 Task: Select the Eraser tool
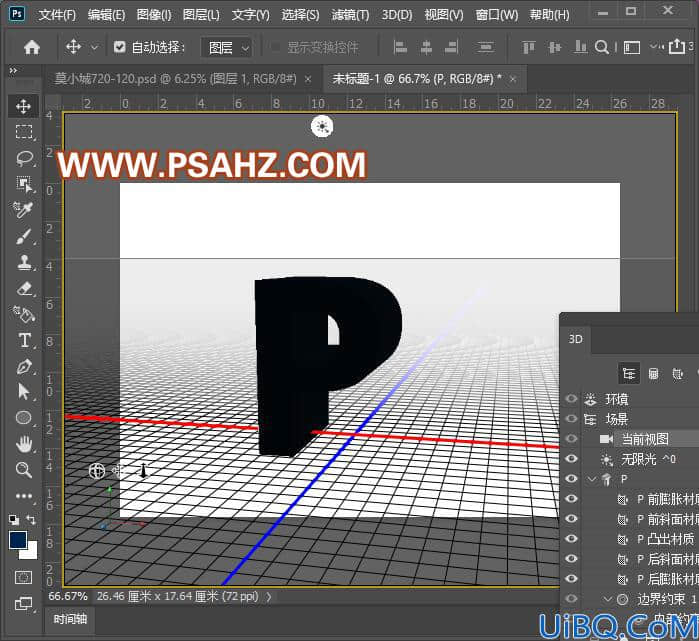23,288
